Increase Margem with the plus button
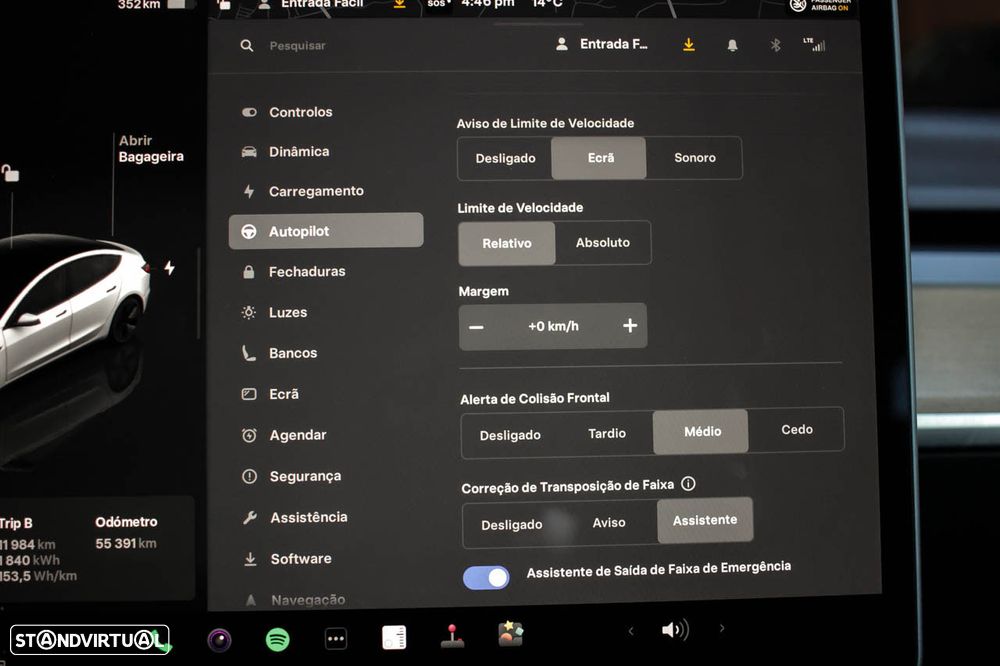This screenshot has height=666, width=1000. coord(630,326)
